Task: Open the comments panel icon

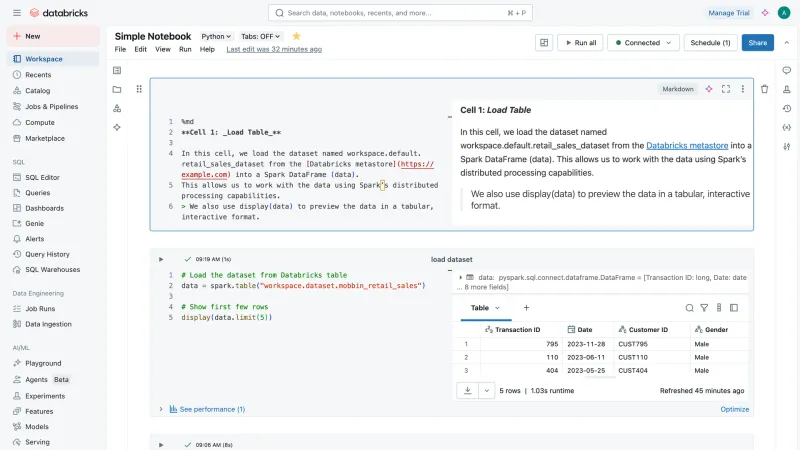Action: point(787,70)
